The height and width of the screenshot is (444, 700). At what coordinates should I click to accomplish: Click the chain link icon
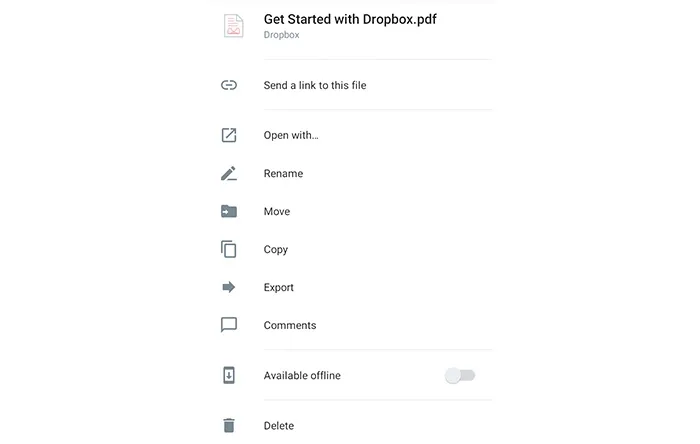click(x=229, y=85)
